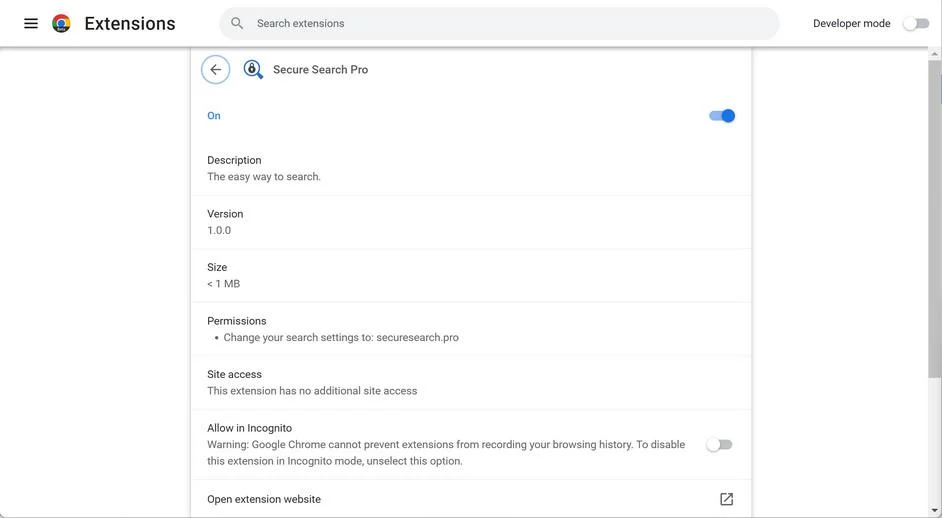Click the Size heading

click(217, 267)
